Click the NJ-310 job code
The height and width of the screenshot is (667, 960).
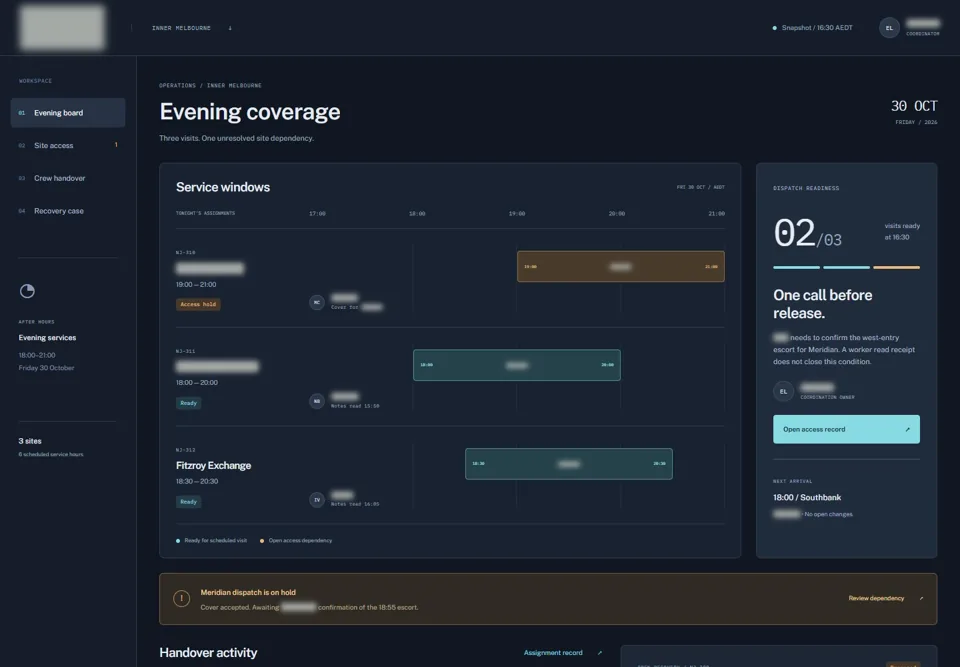pos(186,252)
